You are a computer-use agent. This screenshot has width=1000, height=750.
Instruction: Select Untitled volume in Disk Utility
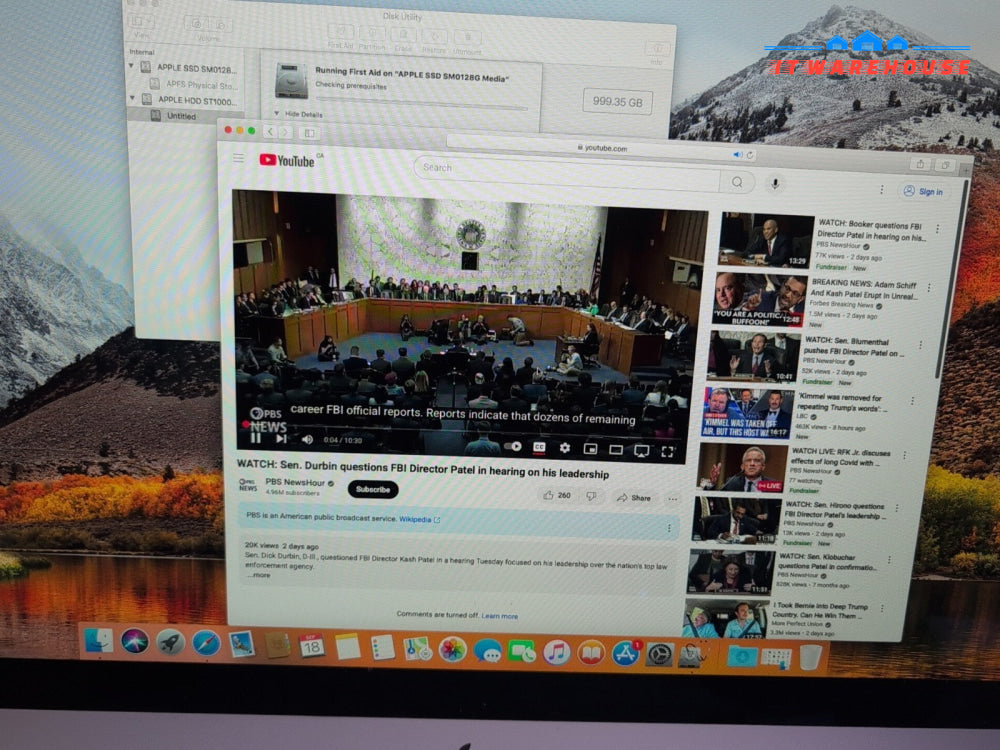tap(181, 116)
